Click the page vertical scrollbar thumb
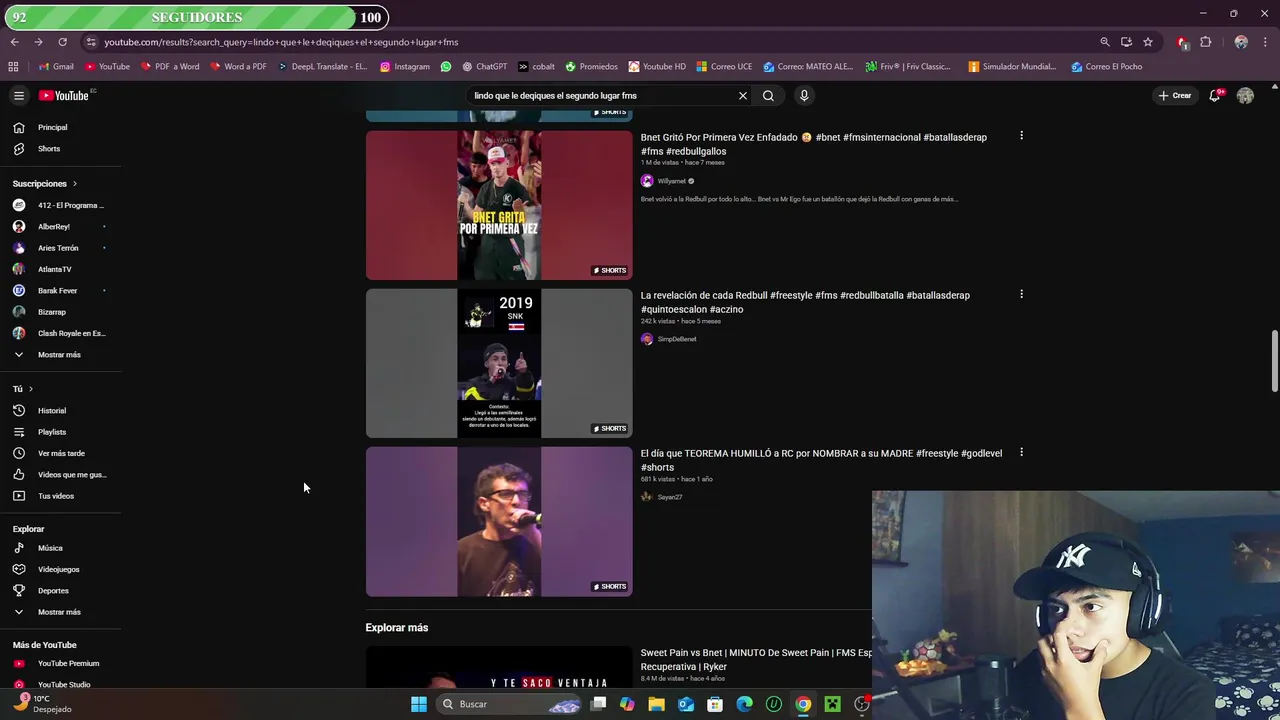The height and width of the screenshot is (720, 1280). click(x=1274, y=361)
